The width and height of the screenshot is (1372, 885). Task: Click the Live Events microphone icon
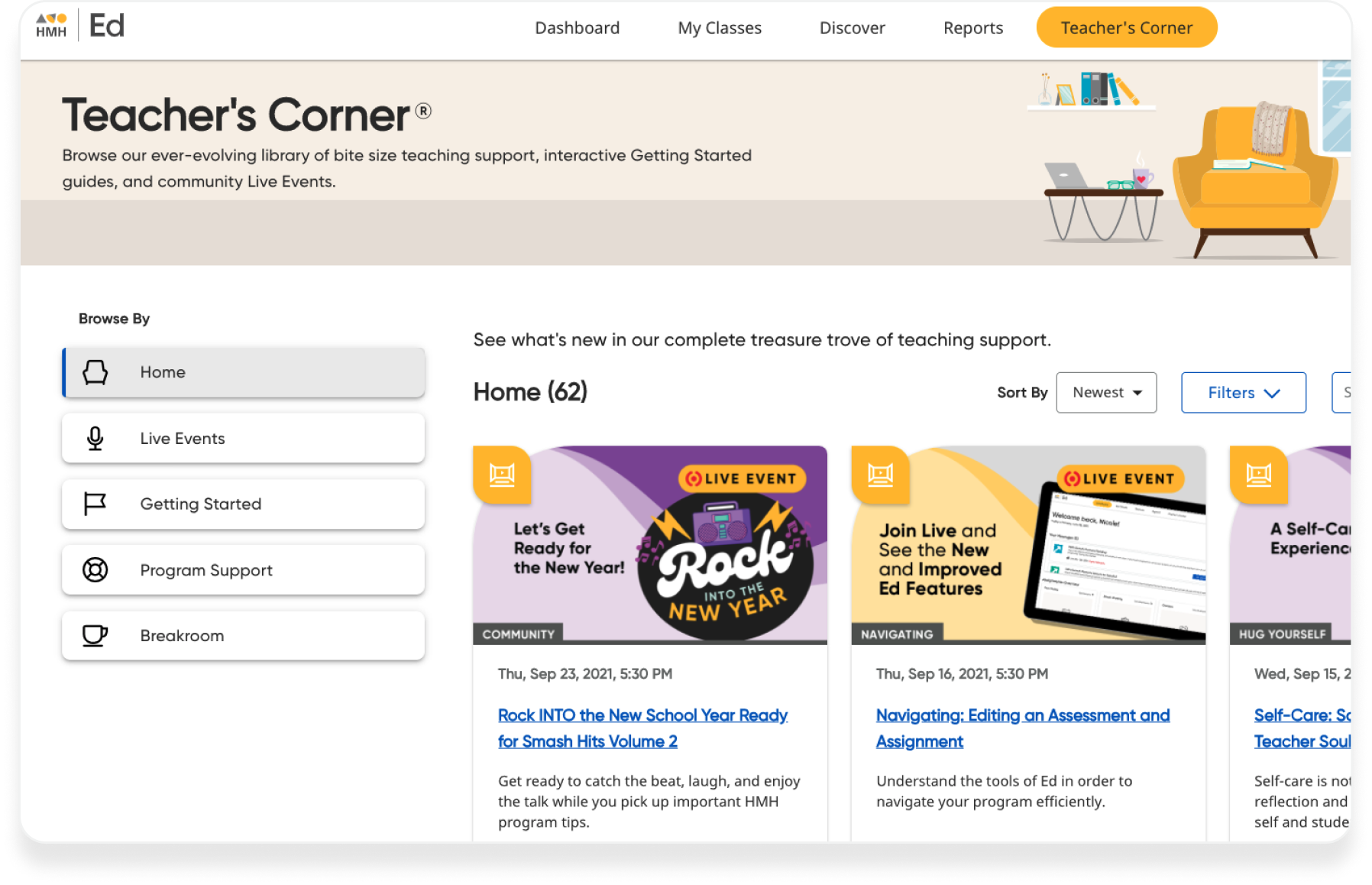pos(95,438)
